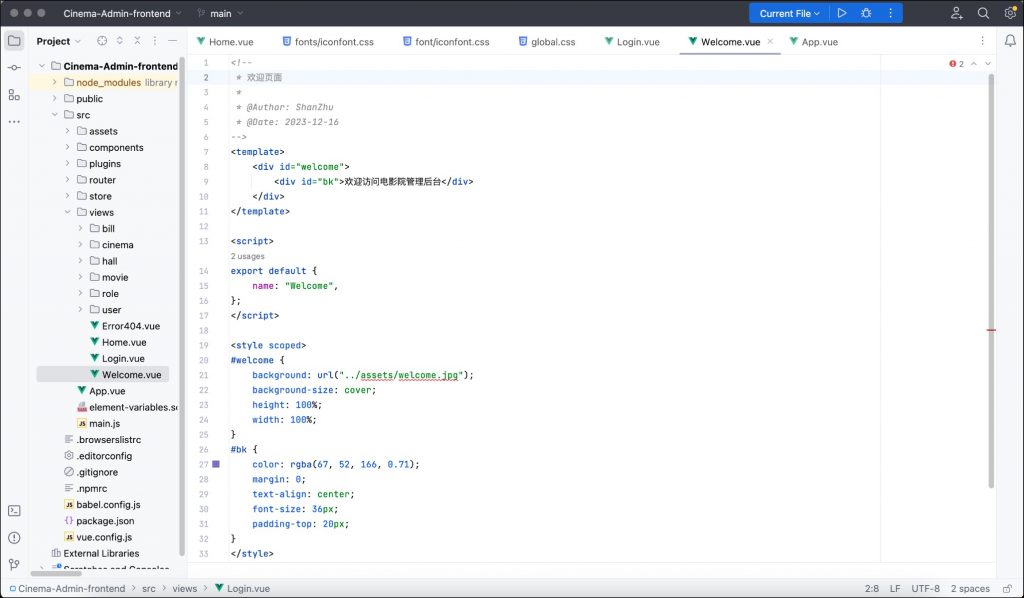Screen dimensions: 1024x598
Task: Open Home.vue in the project tree
Action: [123, 342]
